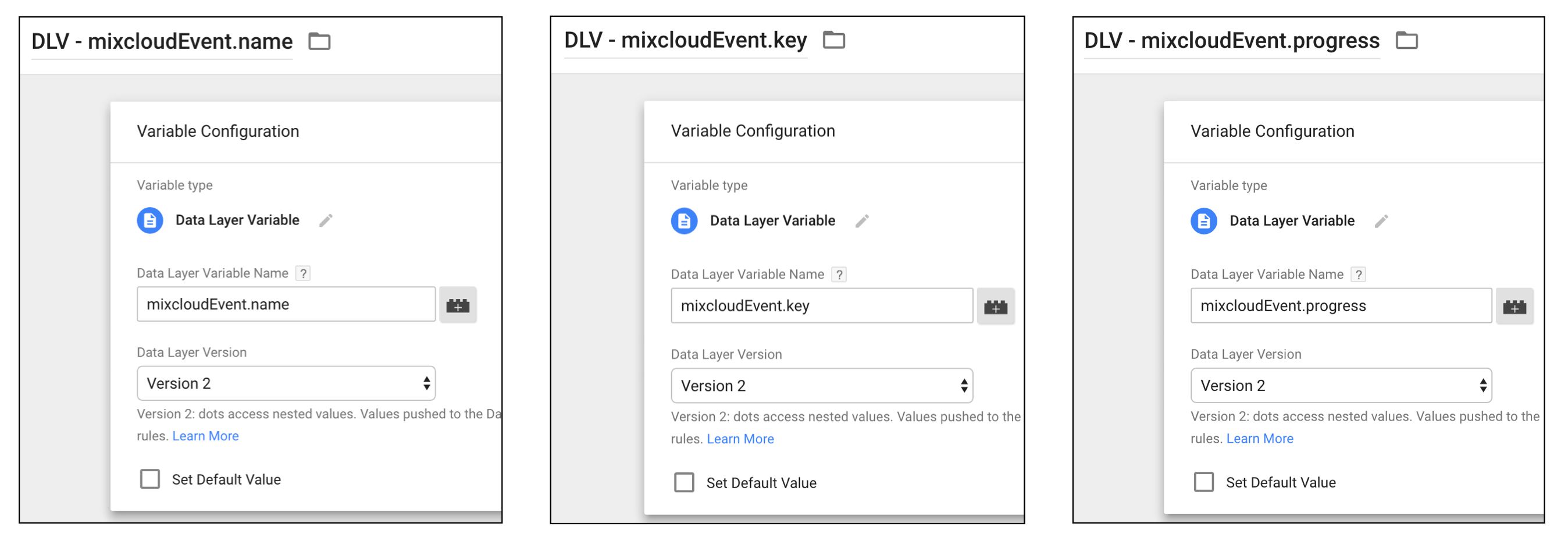Open Learn More link in mixcloudEvent.progress panel
Screen dimensions: 1568x541
[x=1259, y=439]
